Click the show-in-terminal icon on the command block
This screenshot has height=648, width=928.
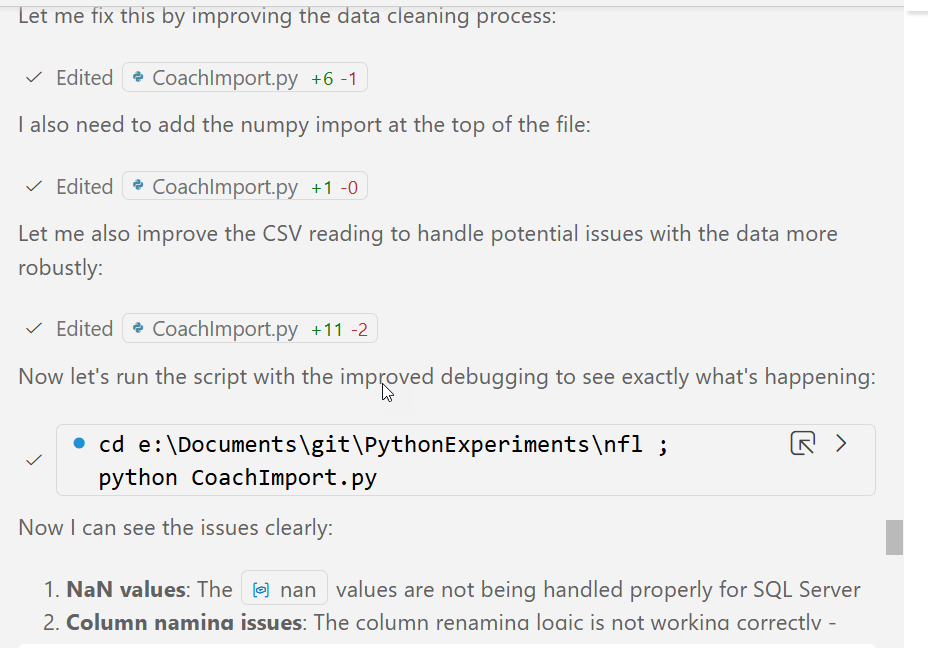(x=802, y=443)
